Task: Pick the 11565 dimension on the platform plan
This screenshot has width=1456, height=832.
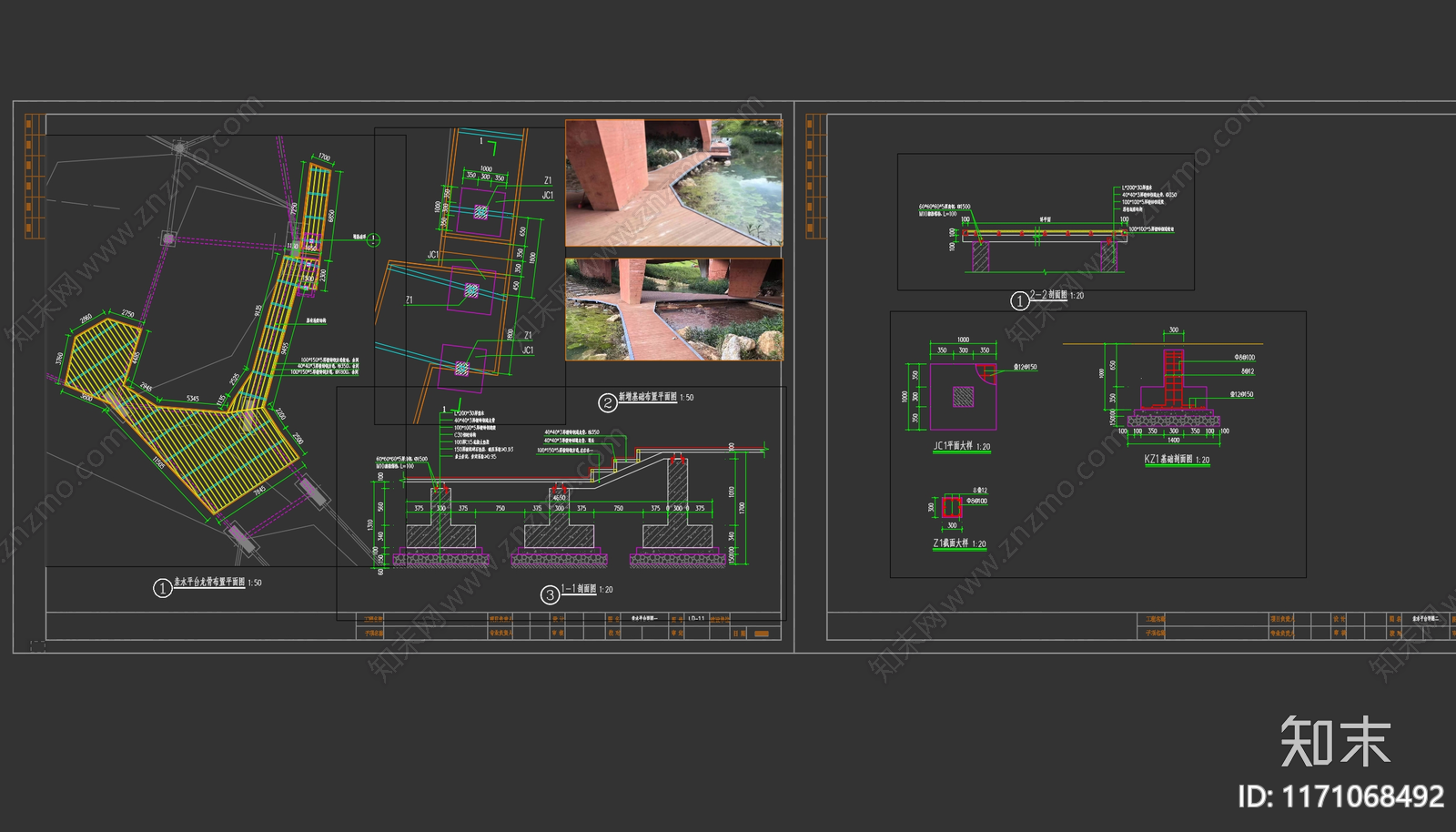Action: [x=158, y=462]
